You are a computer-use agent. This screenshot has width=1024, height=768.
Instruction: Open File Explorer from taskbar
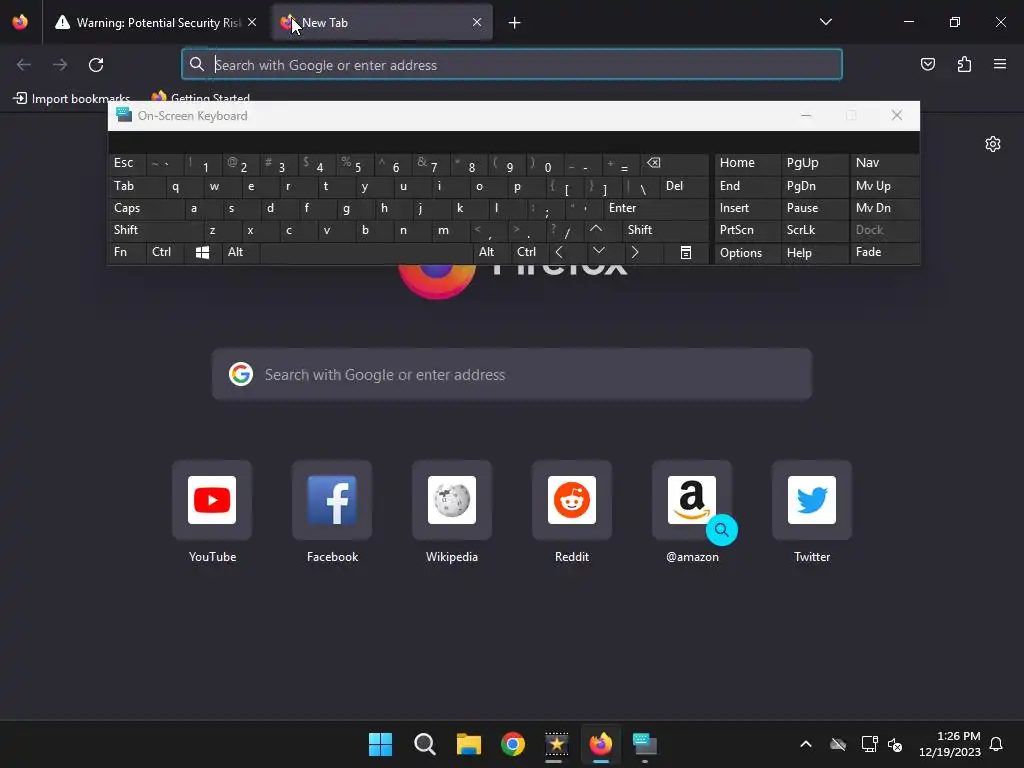coord(468,744)
